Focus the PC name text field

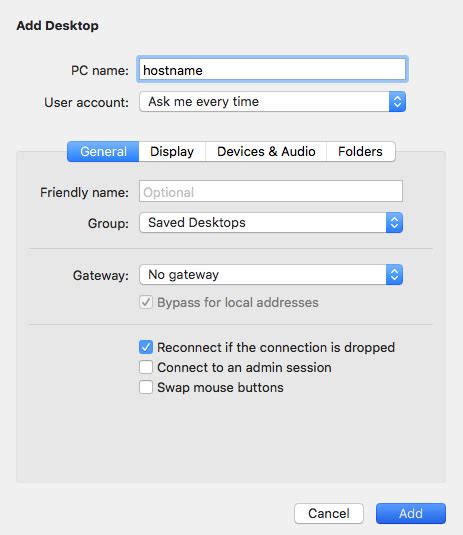pos(272,70)
